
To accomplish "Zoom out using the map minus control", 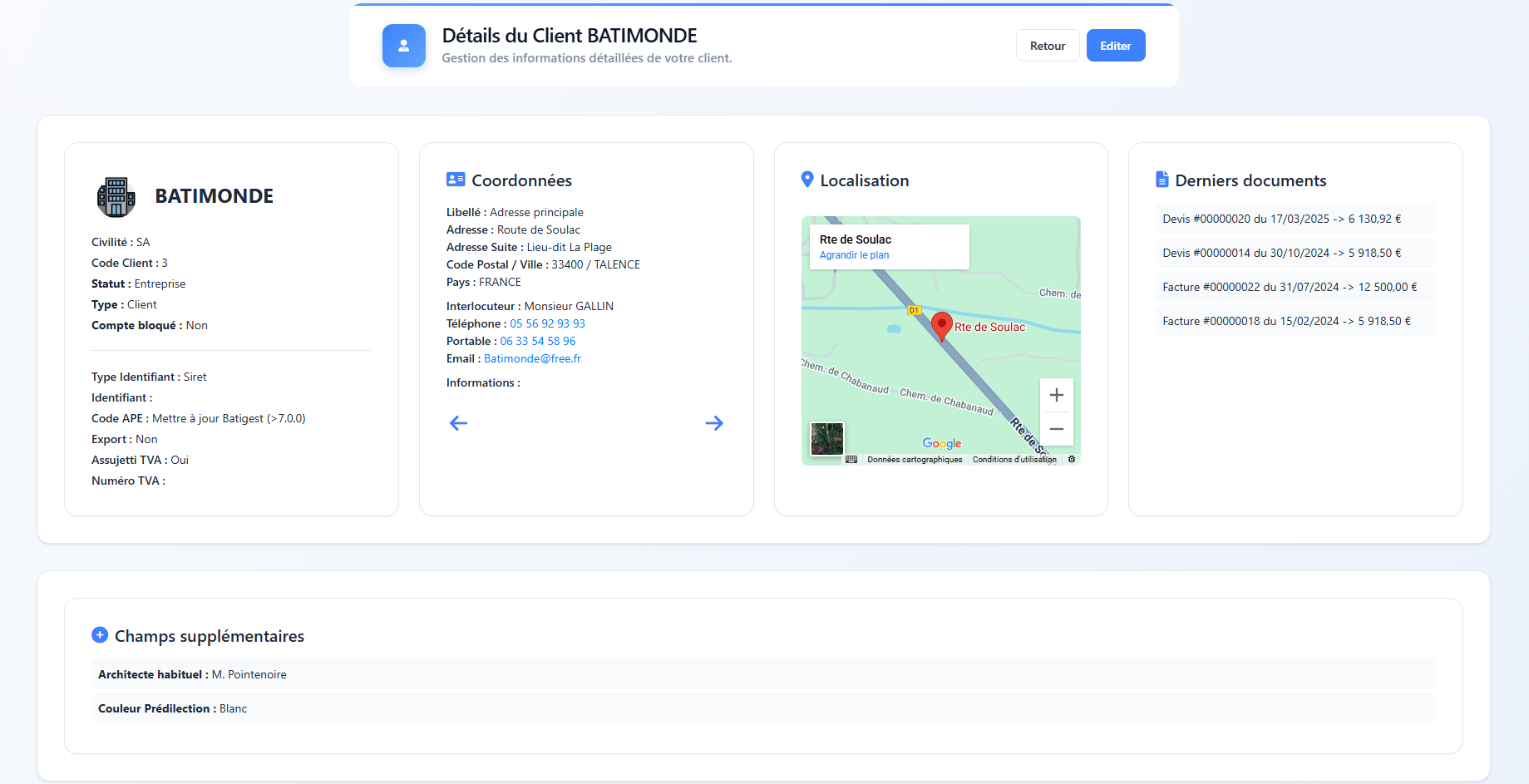I will (x=1056, y=429).
